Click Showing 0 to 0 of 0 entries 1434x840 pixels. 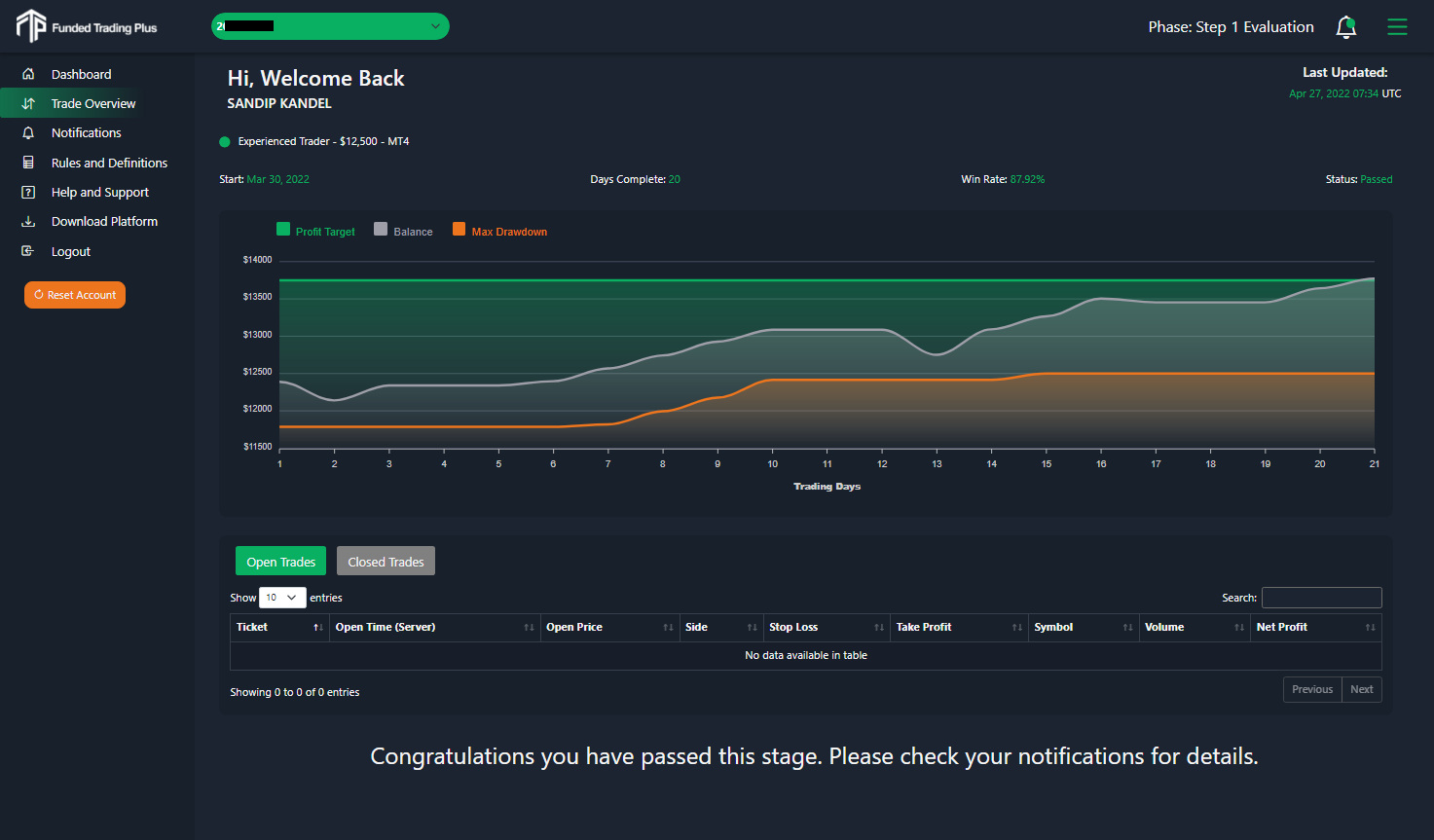coord(295,692)
